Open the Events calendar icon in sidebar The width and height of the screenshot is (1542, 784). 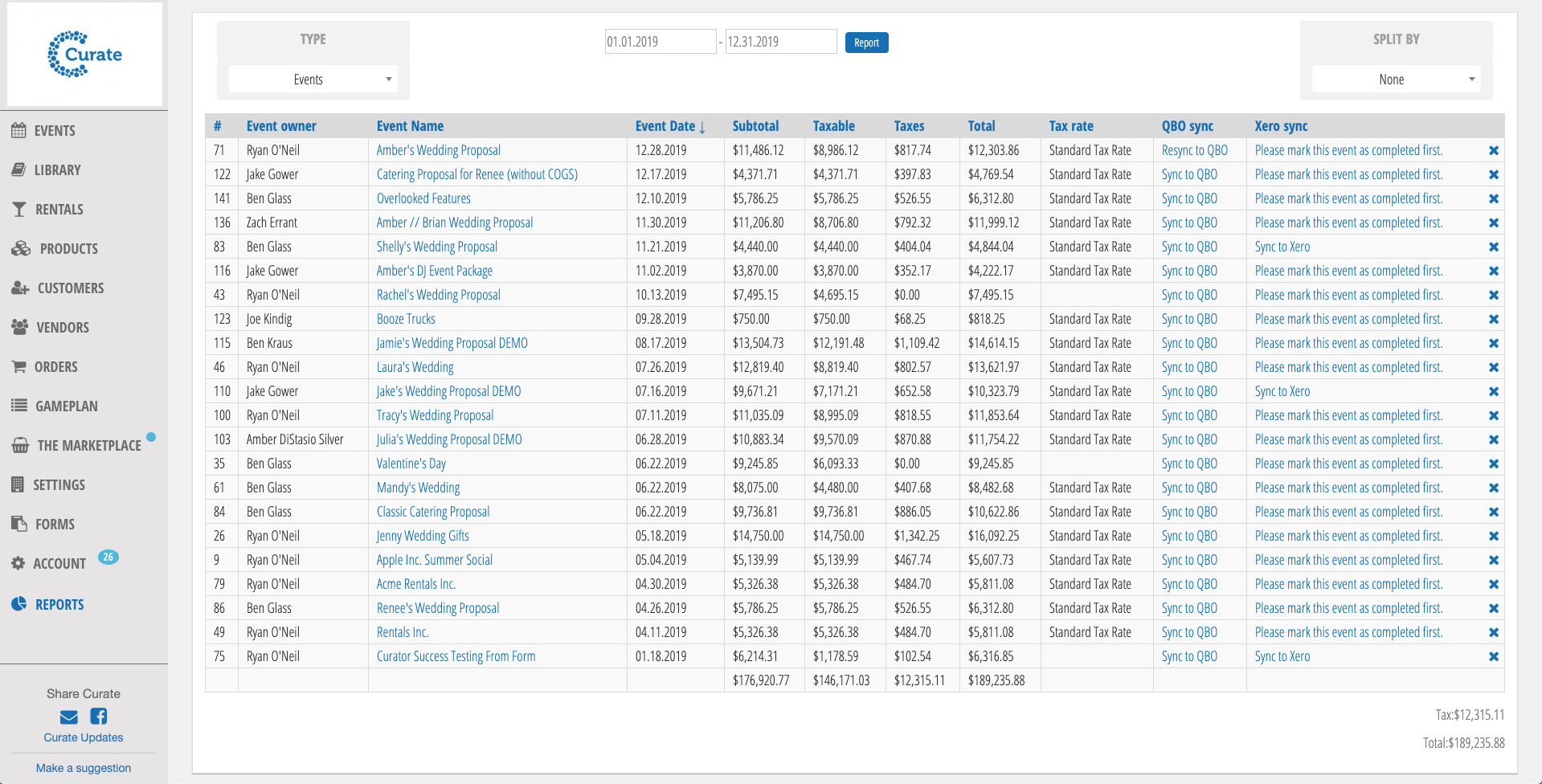(x=20, y=130)
